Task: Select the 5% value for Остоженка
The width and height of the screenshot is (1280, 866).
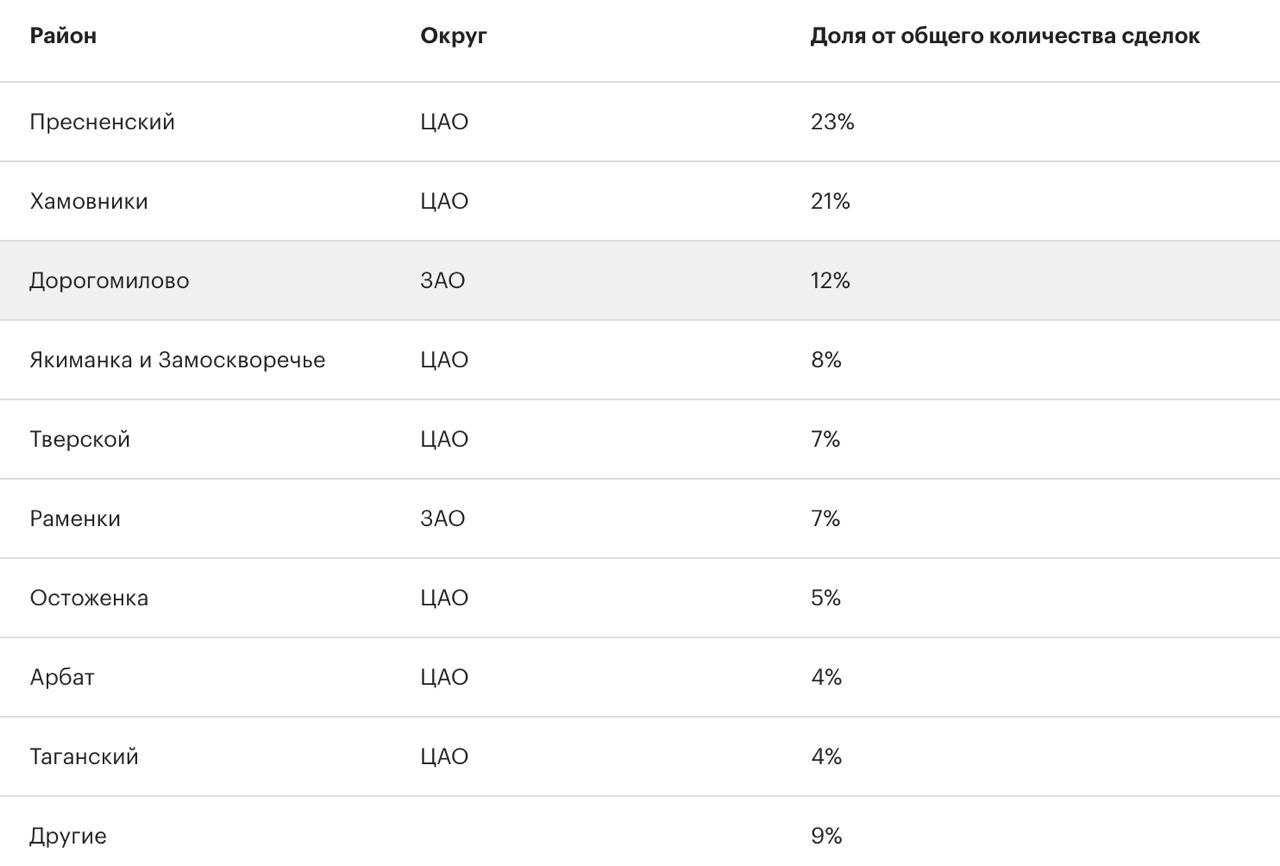Action: point(826,598)
